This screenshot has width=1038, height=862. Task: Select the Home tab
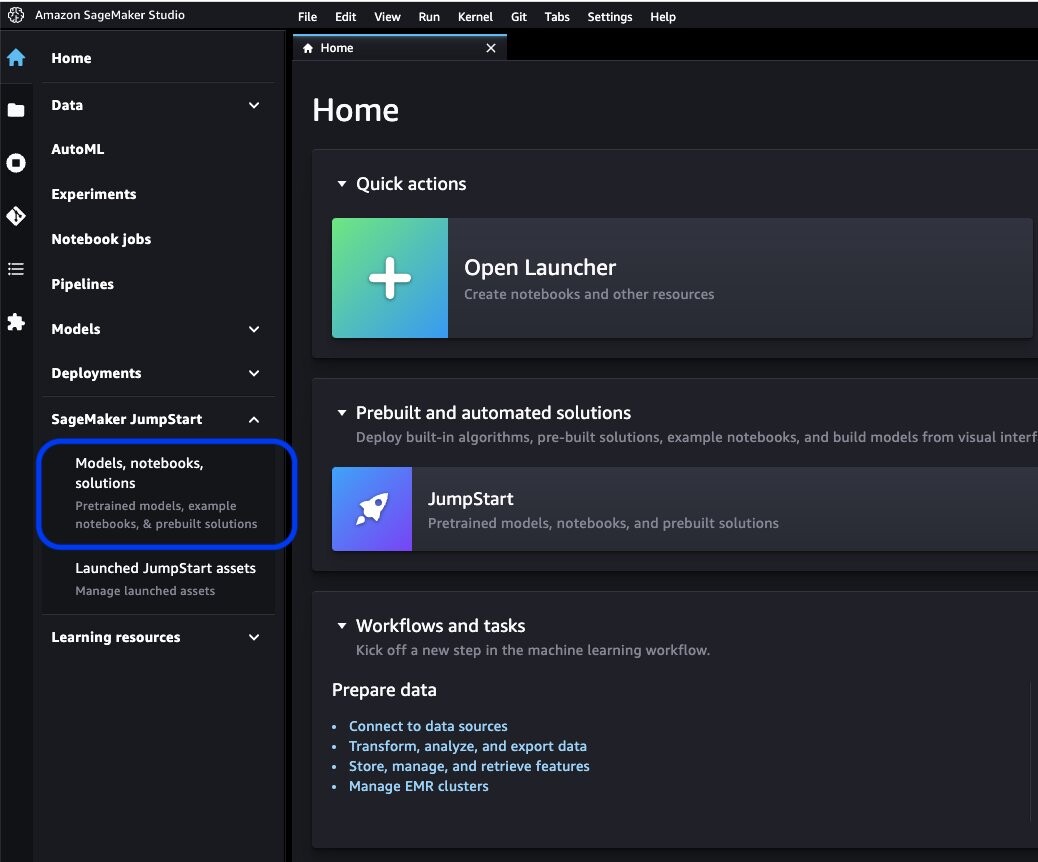click(400, 48)
